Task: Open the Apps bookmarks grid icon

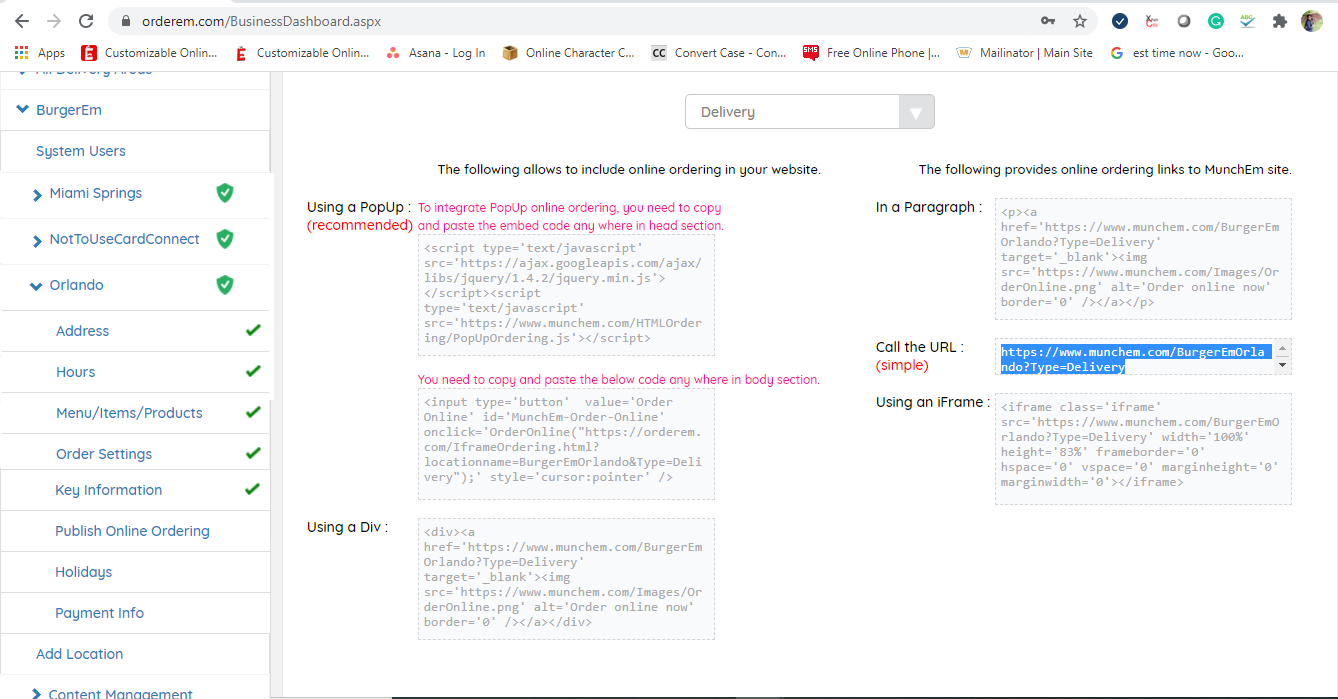Action: point(22,53)
